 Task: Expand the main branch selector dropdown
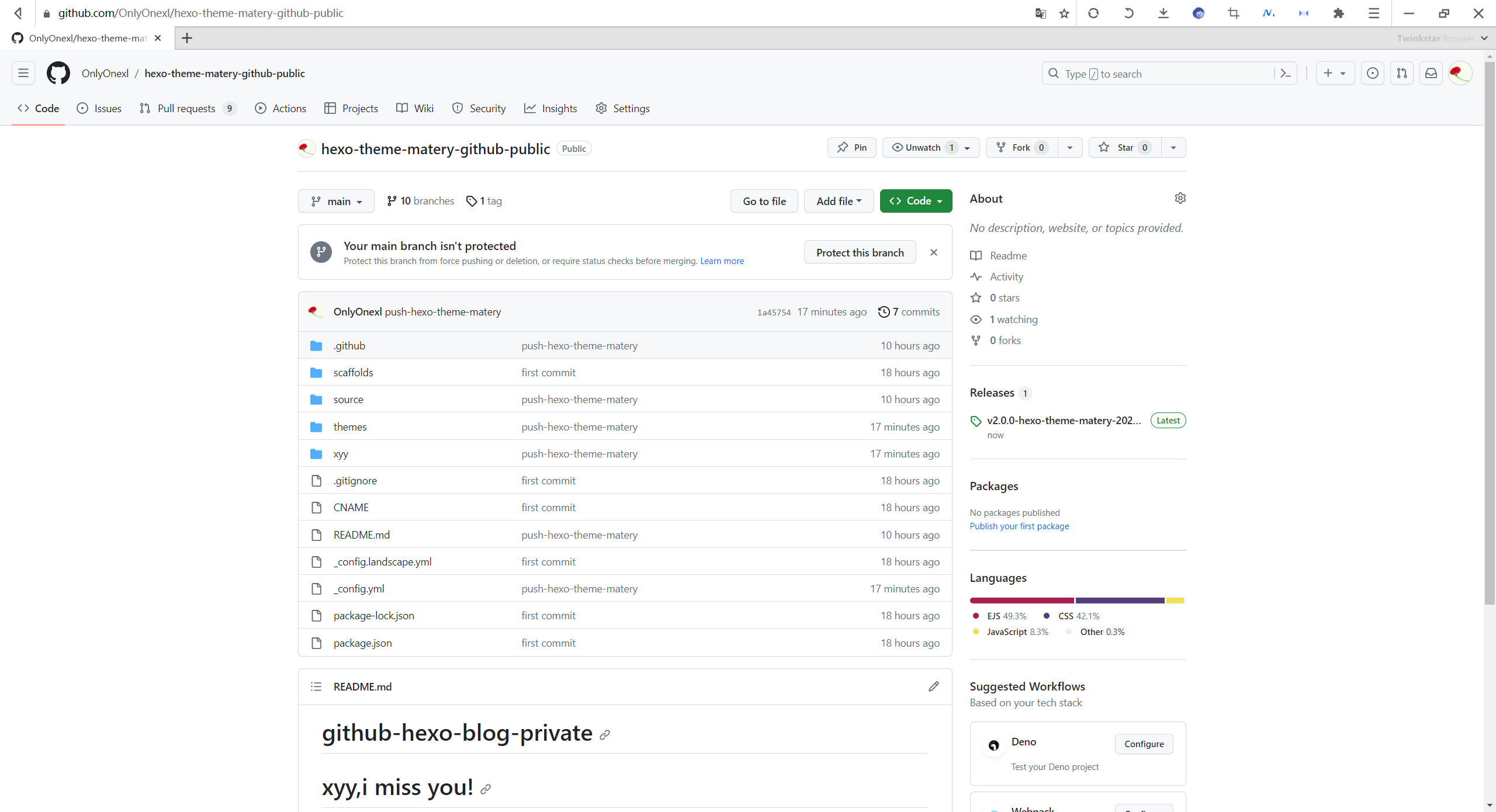(x=336, y=202)
